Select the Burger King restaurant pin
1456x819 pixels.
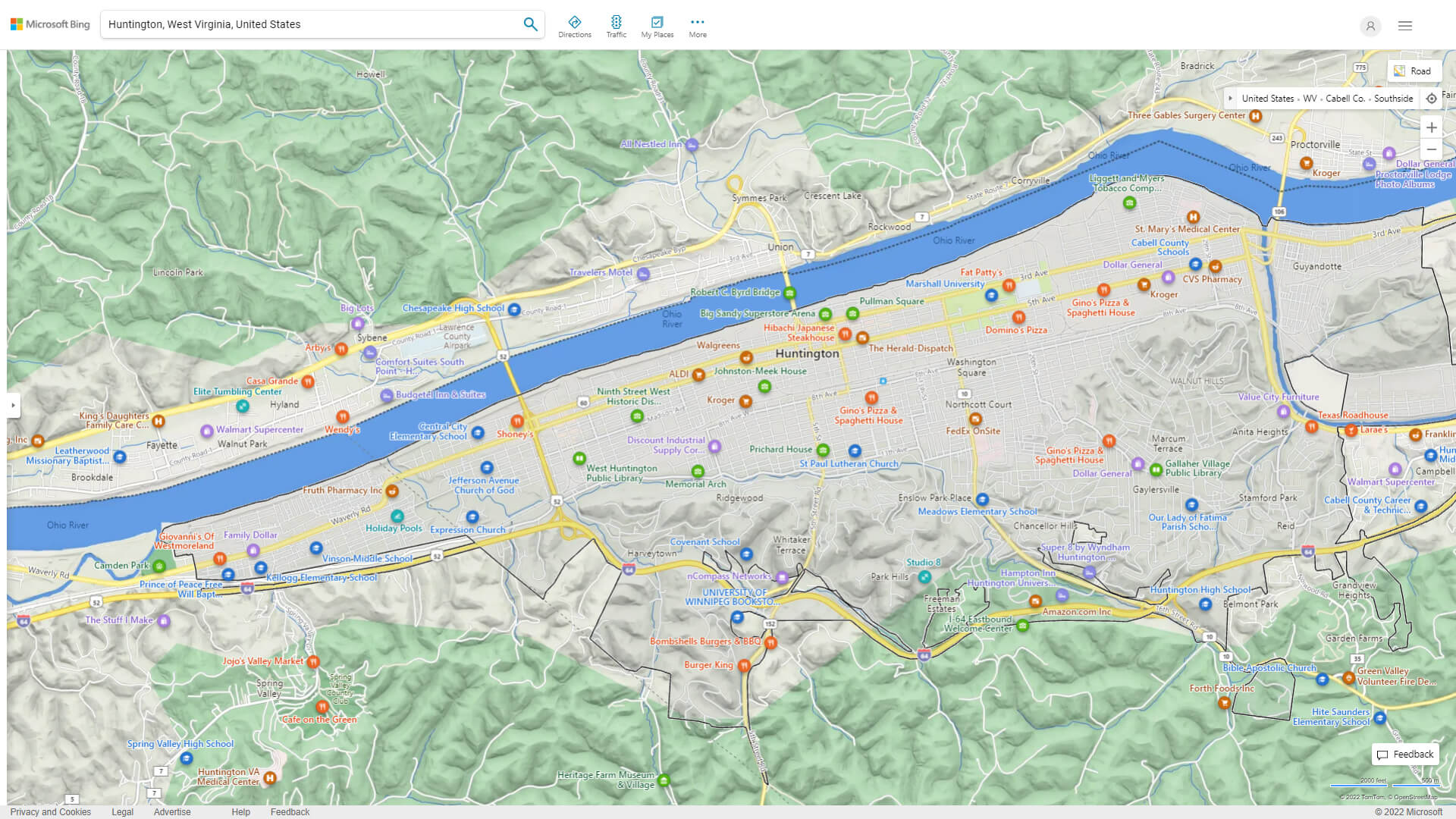pyautogui.click(x=744, y=666)
